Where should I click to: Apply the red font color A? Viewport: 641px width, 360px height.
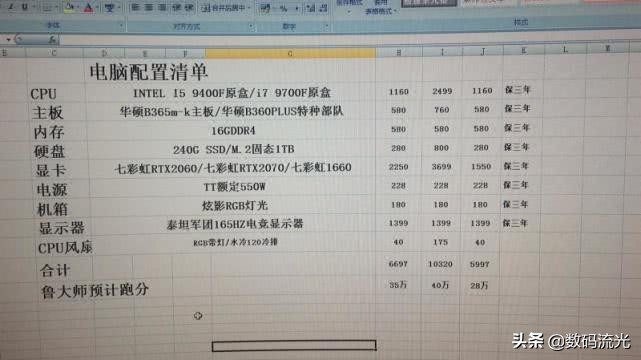[x=88, y=7]
